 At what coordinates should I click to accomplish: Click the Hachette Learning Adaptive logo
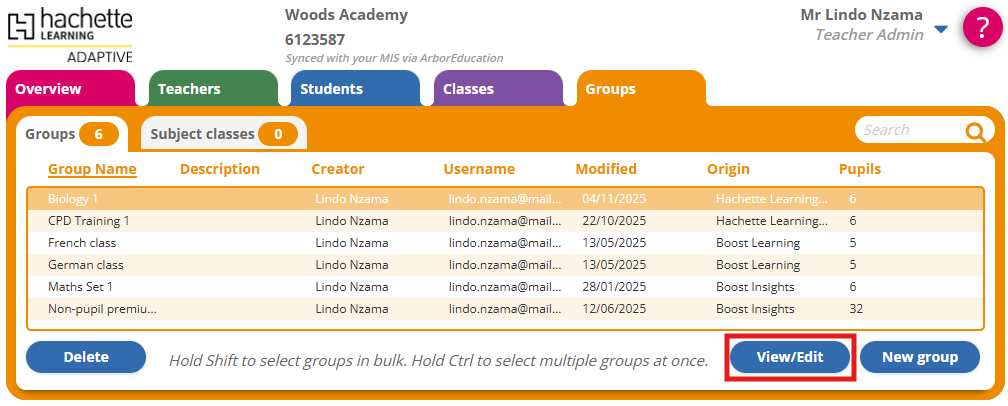(70, 34)
